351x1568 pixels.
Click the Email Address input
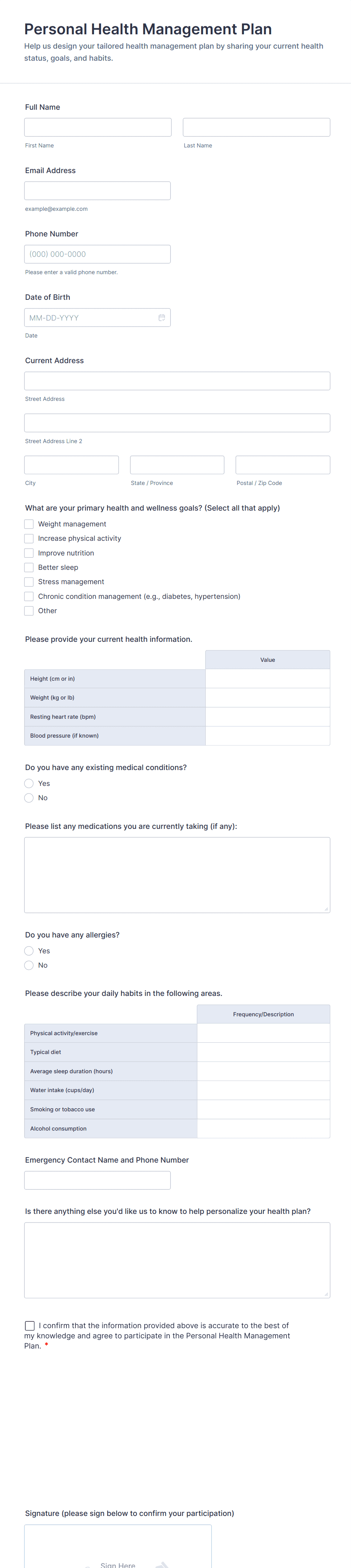(x=97, y=190)
